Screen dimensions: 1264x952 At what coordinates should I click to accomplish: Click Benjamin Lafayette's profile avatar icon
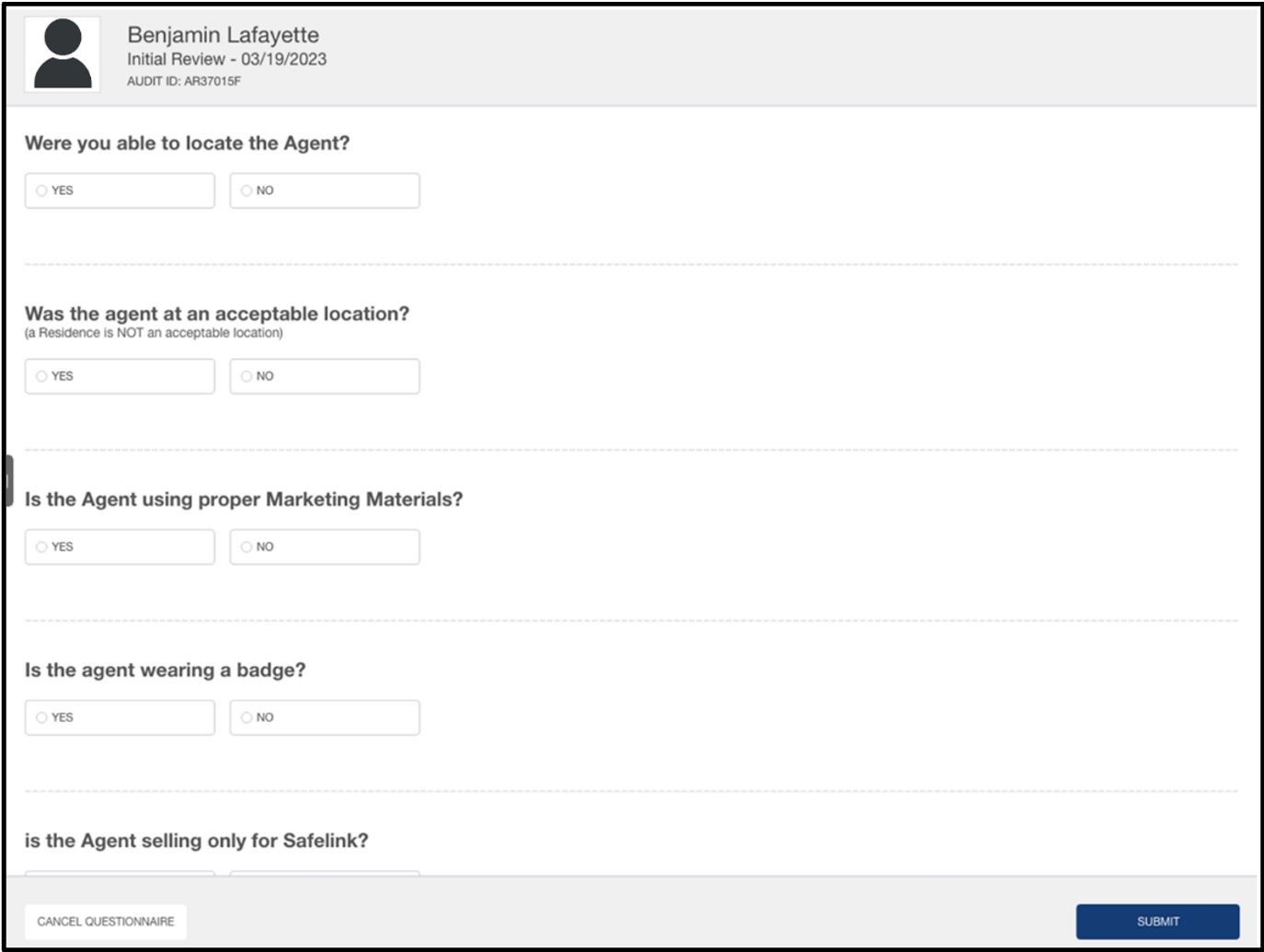point(63,54)
